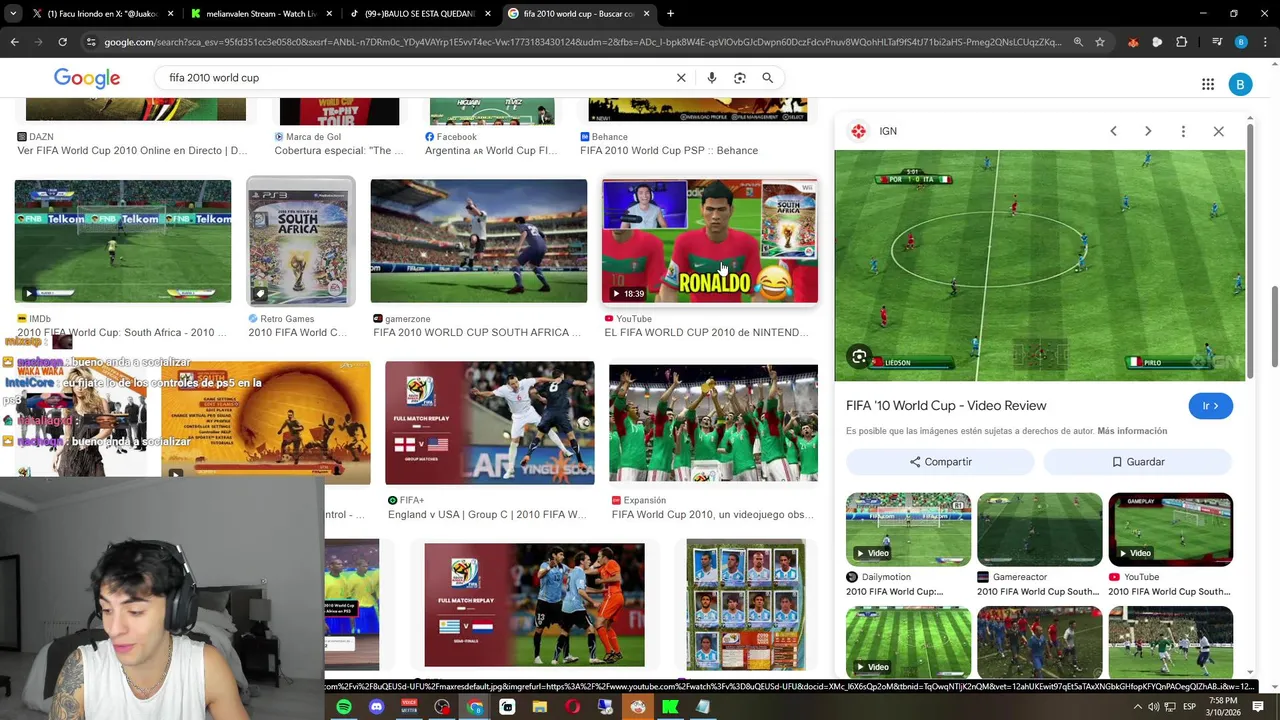Open File Explorer from the taskbar
This screenshot has width=1280, height=720.
[540, 707]
